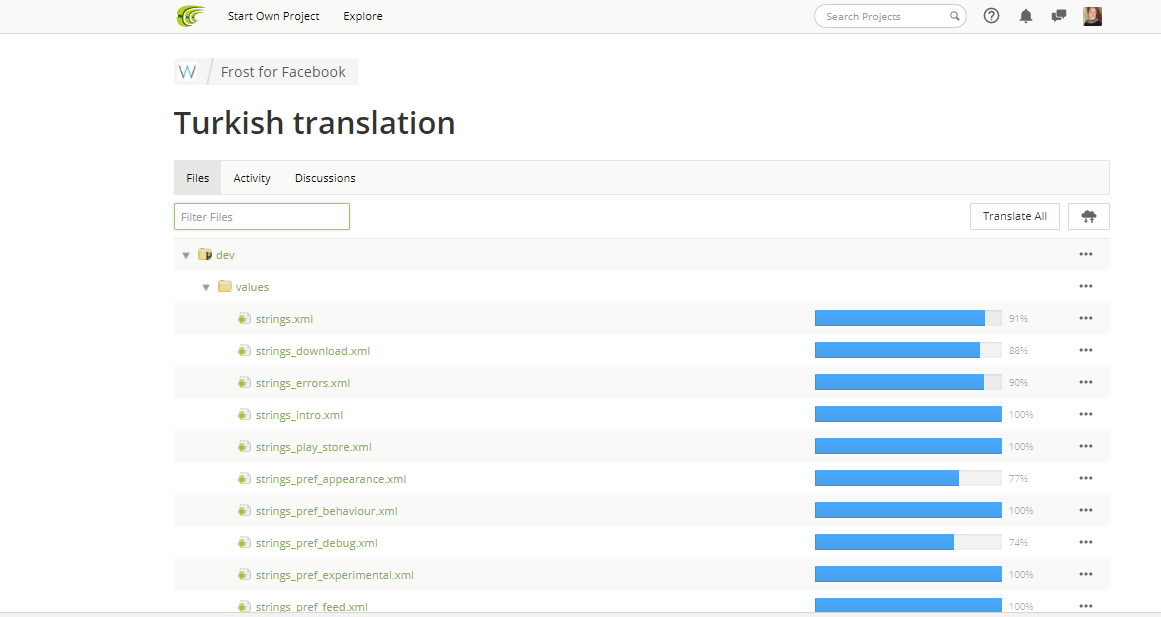Open the values folder link
The height and width of the screenshot is (617, 1161).
coord(252,287)
